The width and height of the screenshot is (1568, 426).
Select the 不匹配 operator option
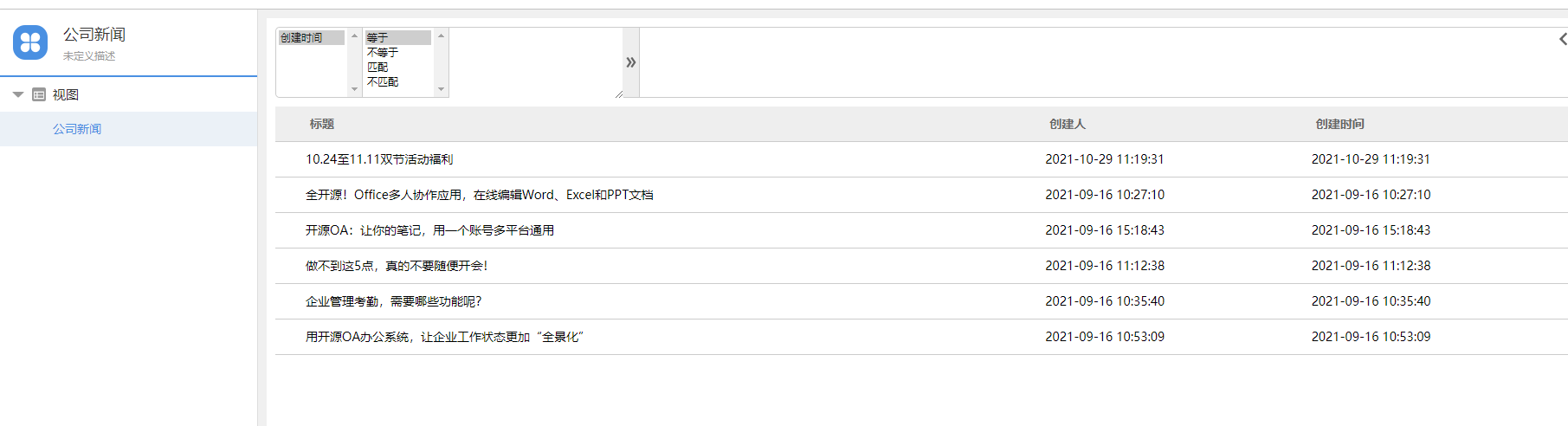pos(383,82)
